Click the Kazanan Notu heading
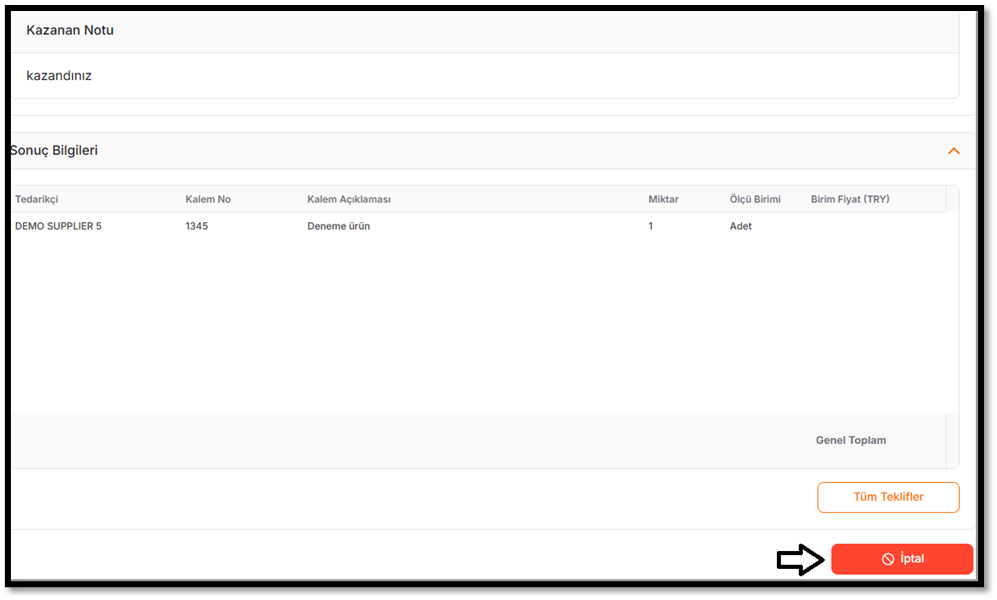997x600 pixels. point(70,30)
